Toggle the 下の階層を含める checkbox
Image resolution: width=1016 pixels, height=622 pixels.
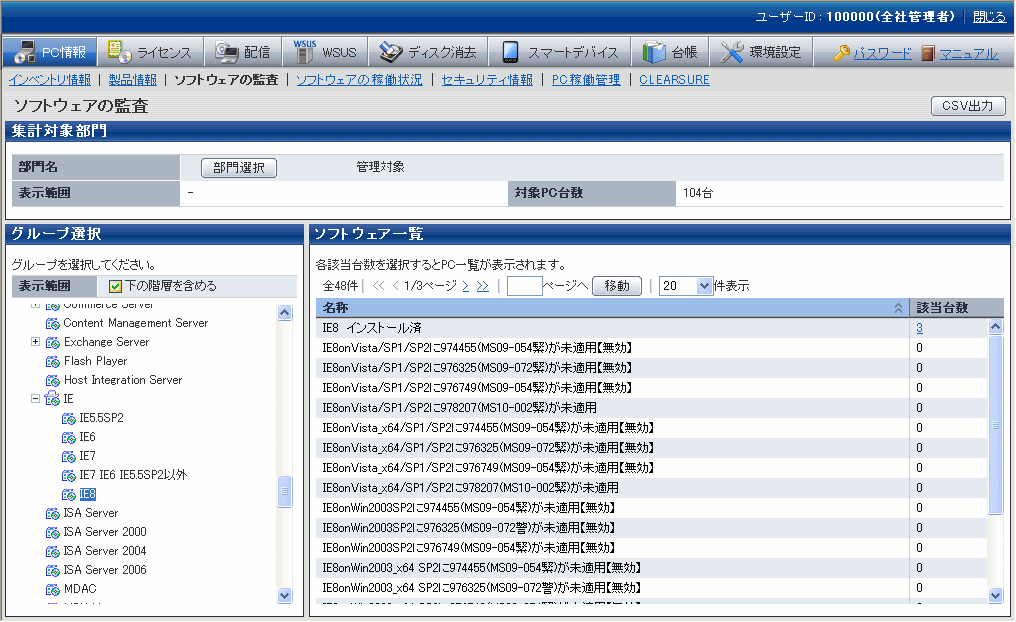point(115,286)
